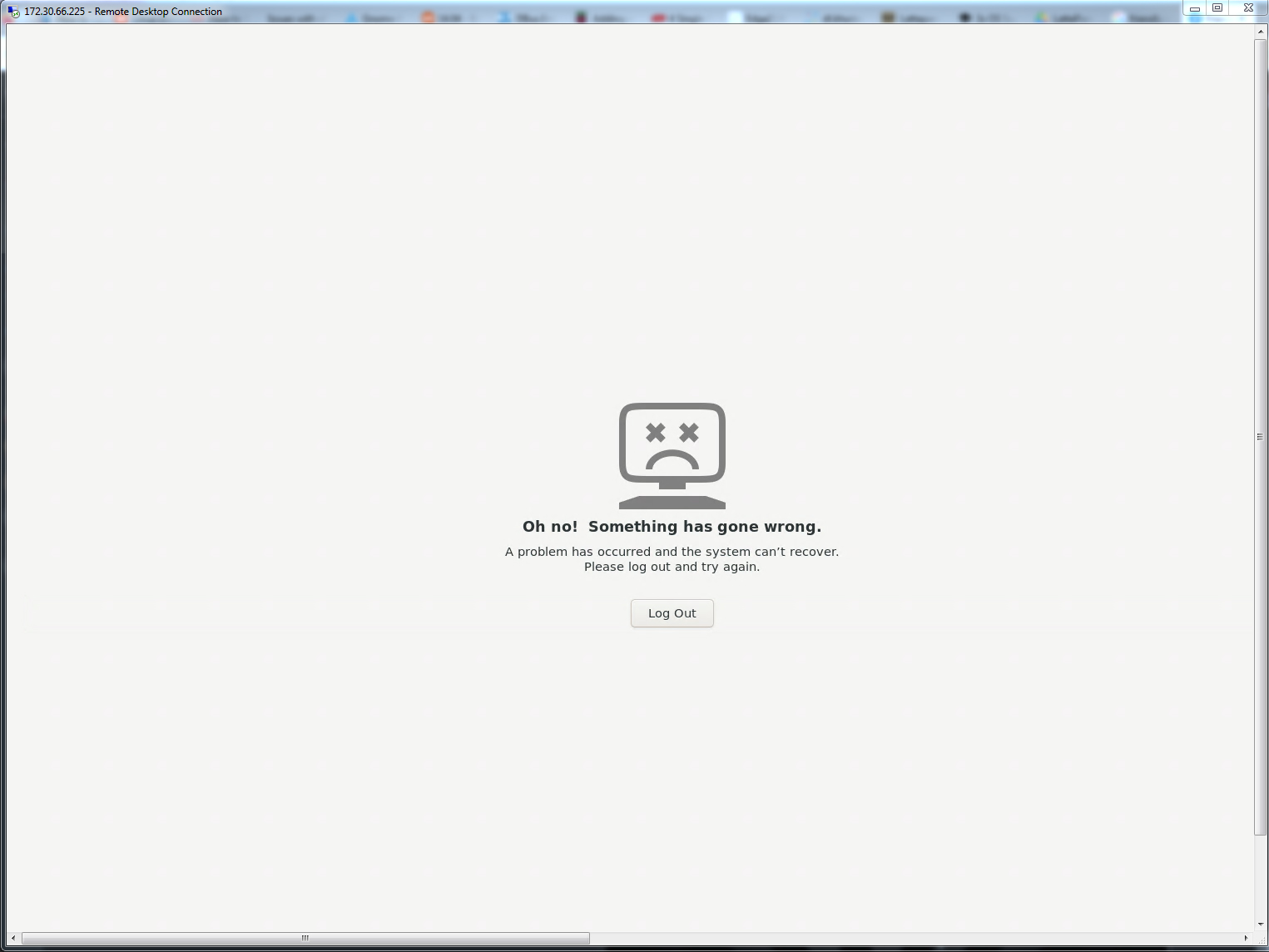Minimize the Remote Desktop Connection window
1269x952 pixels.
pyautogui.click(x=1194, y=8)
